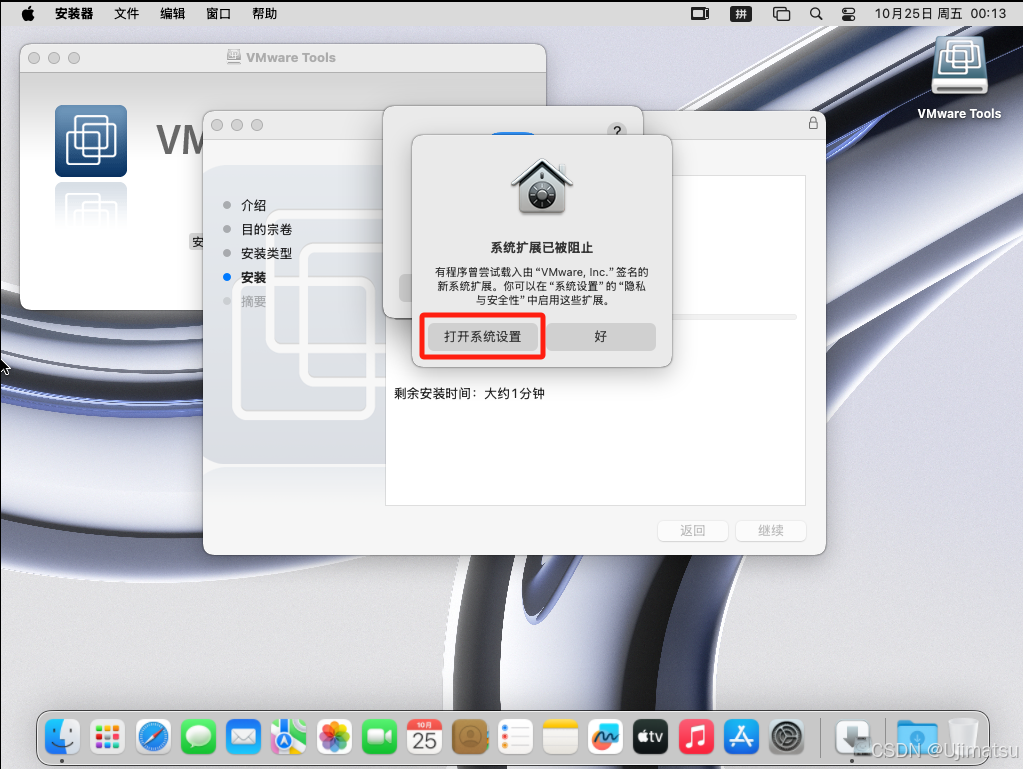Open Safari from the dock

pos(153,737)
